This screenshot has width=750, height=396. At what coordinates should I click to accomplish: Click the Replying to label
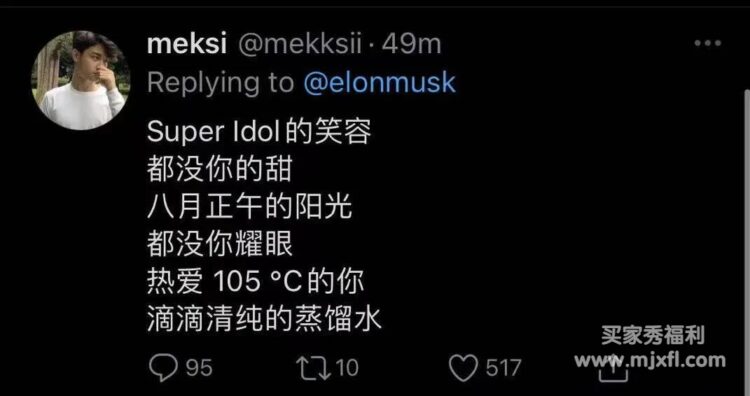click(221, 83)
